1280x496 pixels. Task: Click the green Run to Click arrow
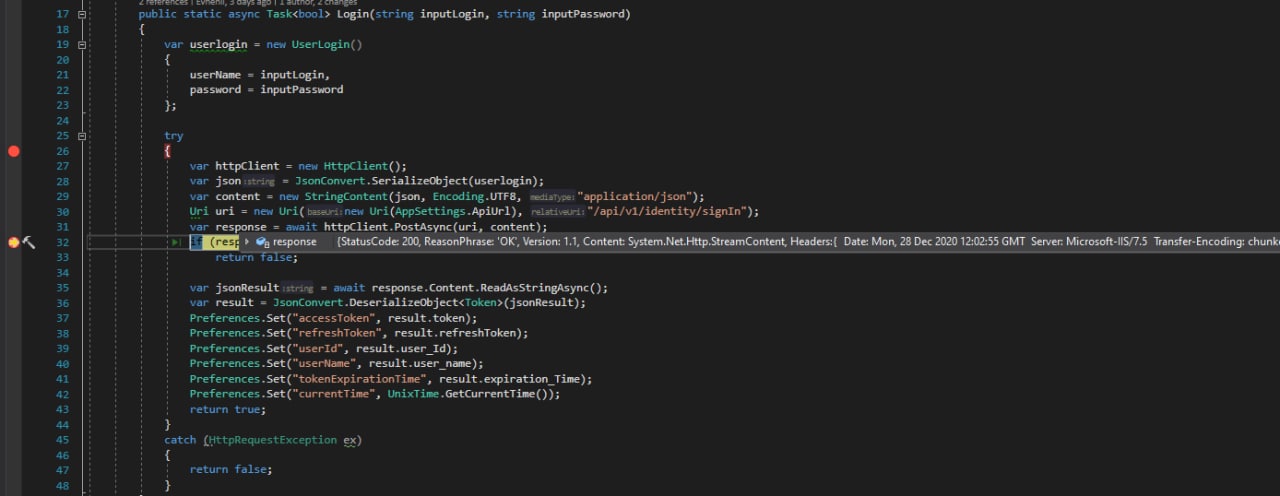coord(176,242)
